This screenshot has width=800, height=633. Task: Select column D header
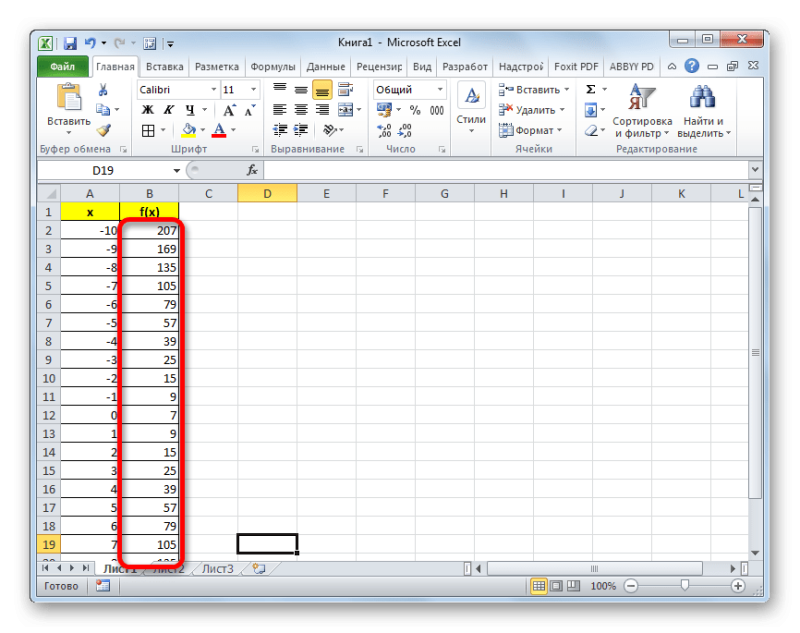267,194
